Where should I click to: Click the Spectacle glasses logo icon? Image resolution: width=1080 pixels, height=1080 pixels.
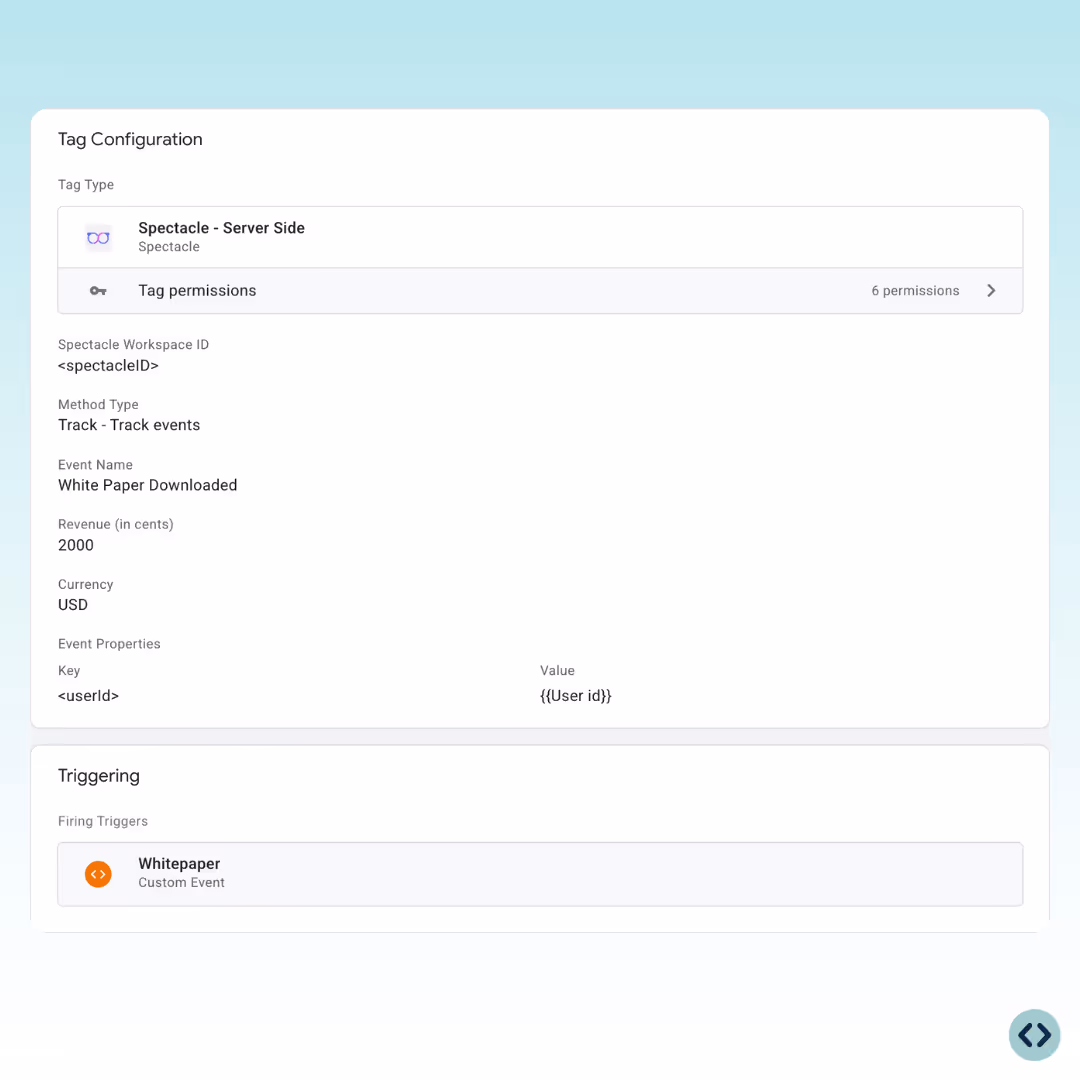(x=98, y=238)
